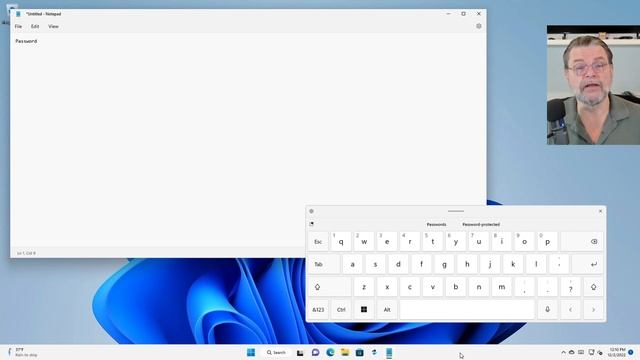Tap the r key
This screenshot has width=640, height=360.
[410, 242]
